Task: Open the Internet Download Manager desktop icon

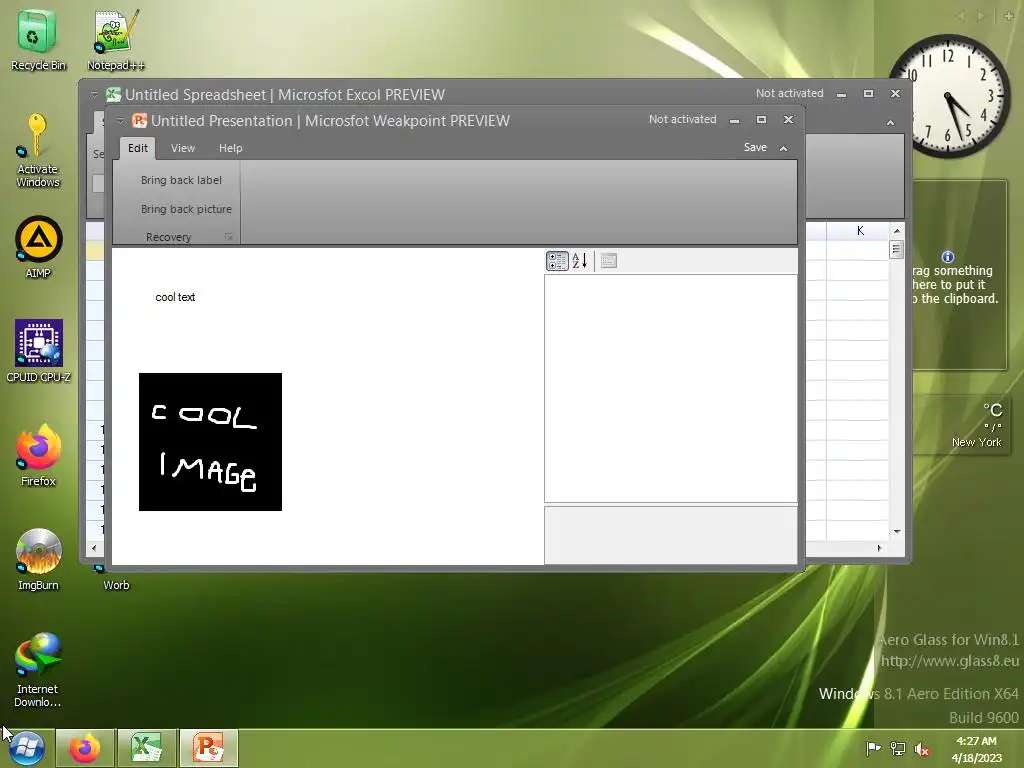Action: (x=38, y=669)
